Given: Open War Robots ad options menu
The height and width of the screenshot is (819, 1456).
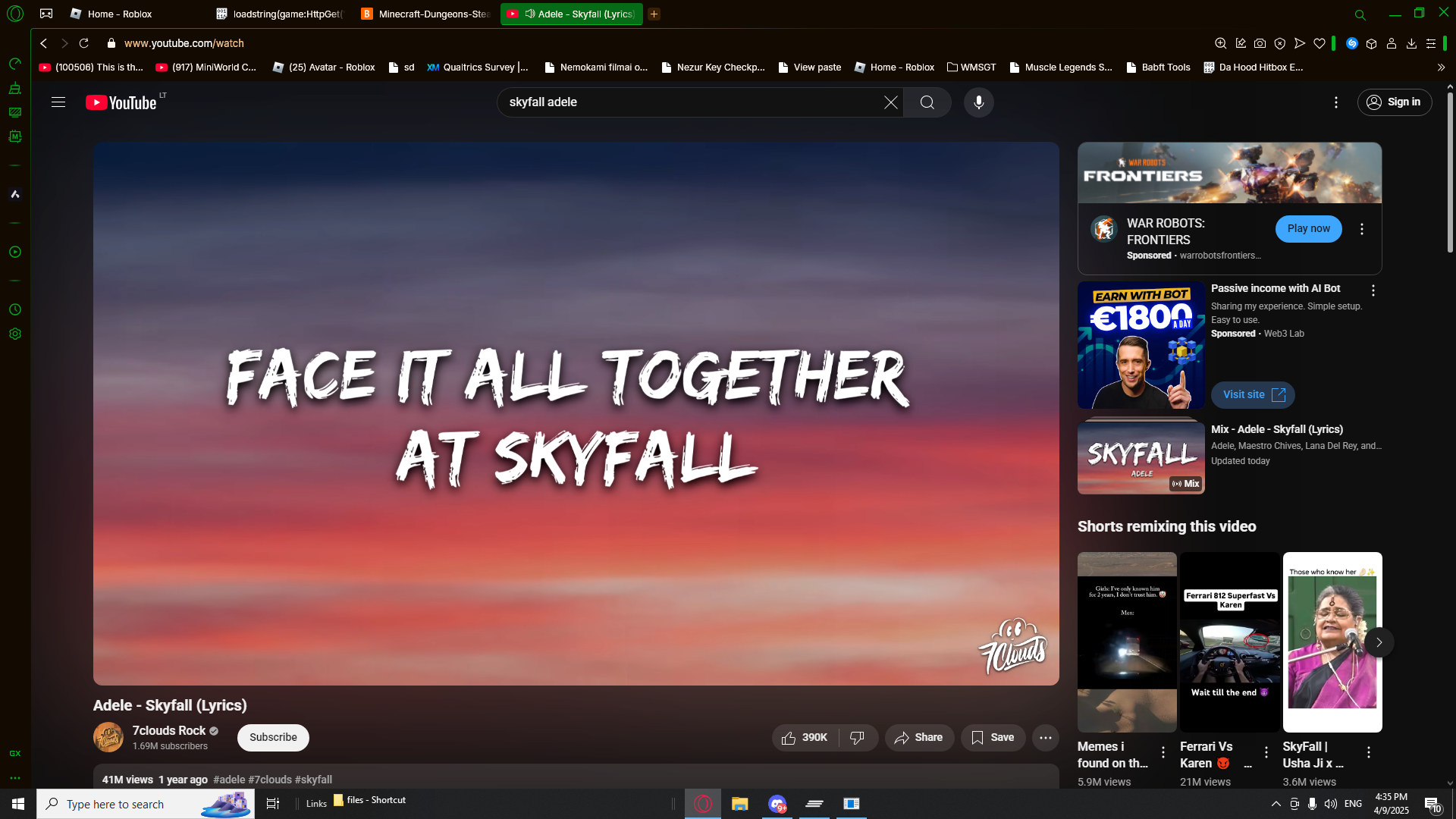Looking at the screenshot, I should point(1362,229).
